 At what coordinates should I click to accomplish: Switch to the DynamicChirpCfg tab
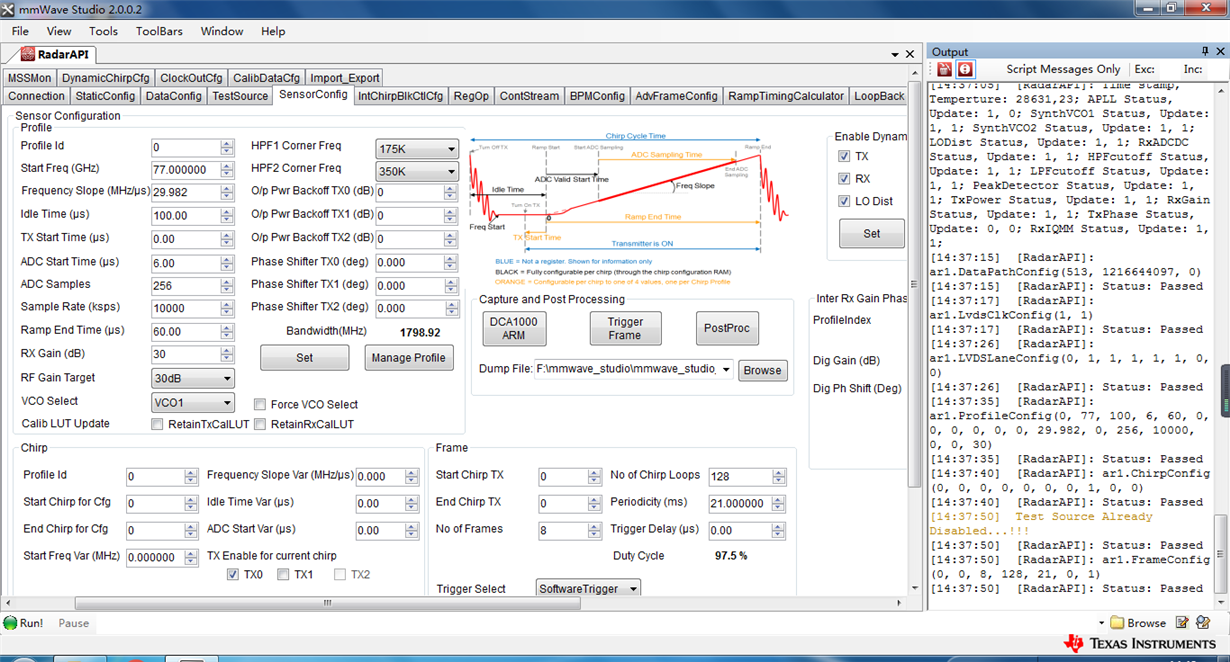(x=105, y=78)
